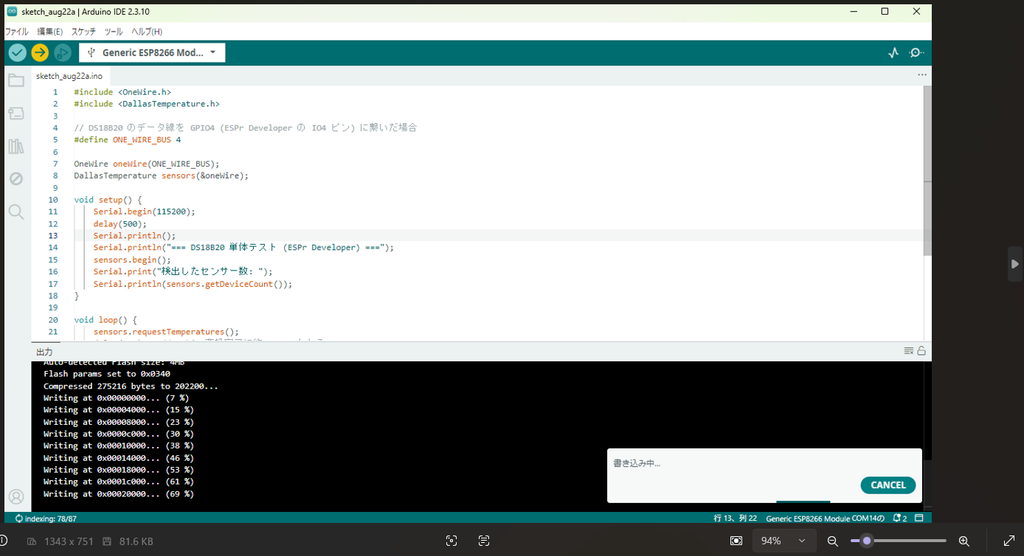Click the 81.6 KB file size text
The image size is (1024, 556).
point(136,542)
